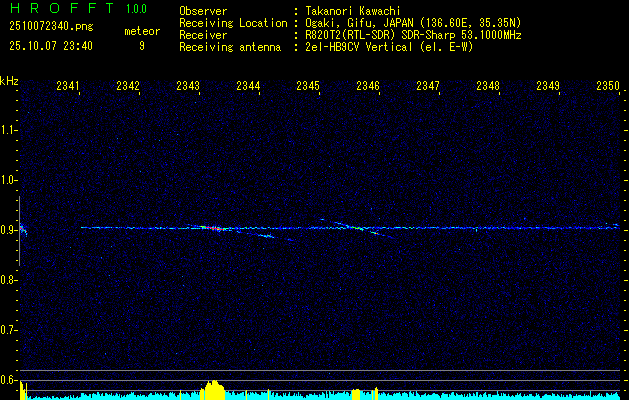Click time marker 2346
The image size is (629, 400).
[x=368, y=86]
